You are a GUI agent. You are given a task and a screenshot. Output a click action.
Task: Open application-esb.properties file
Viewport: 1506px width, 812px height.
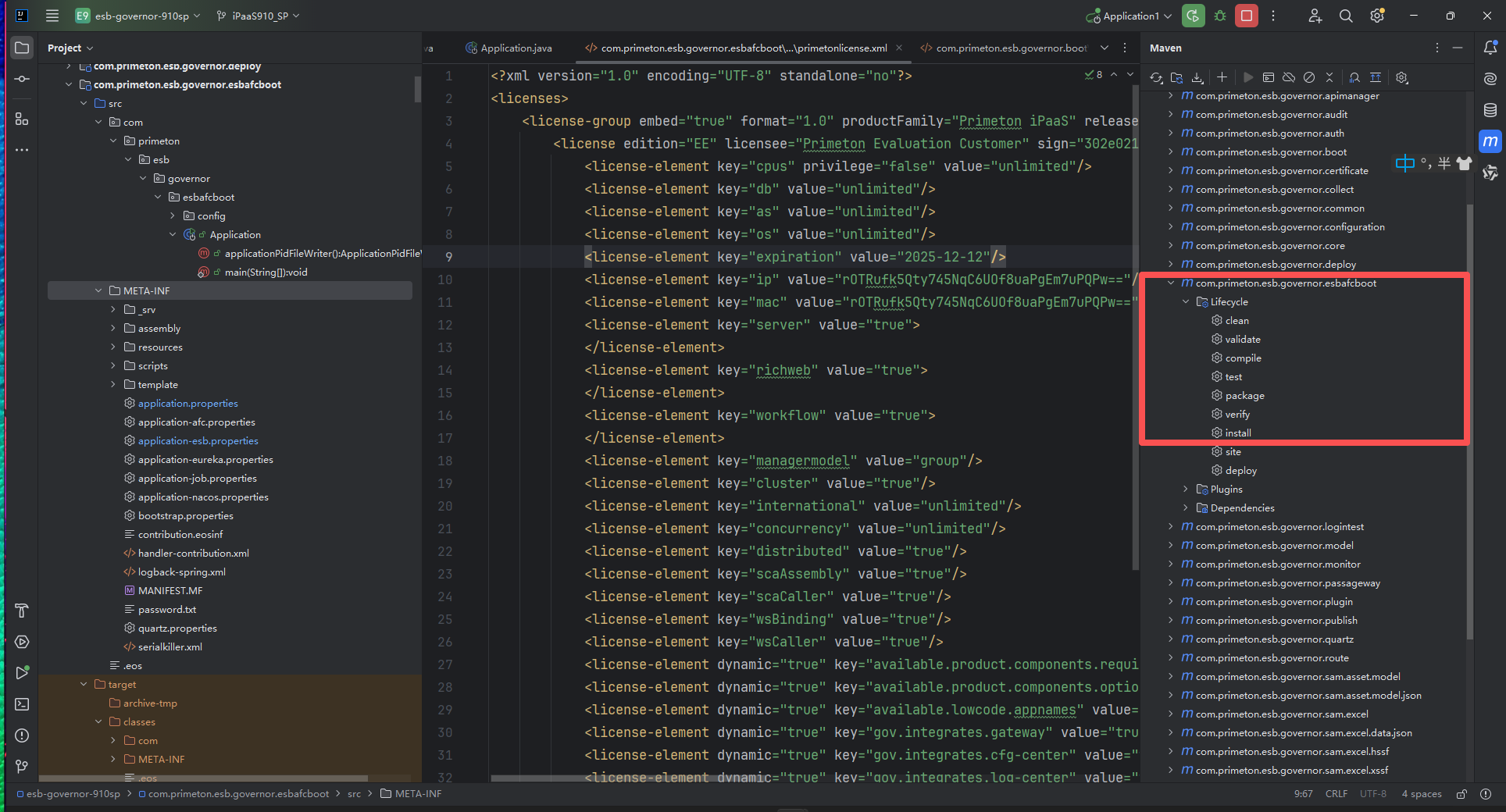198,441
